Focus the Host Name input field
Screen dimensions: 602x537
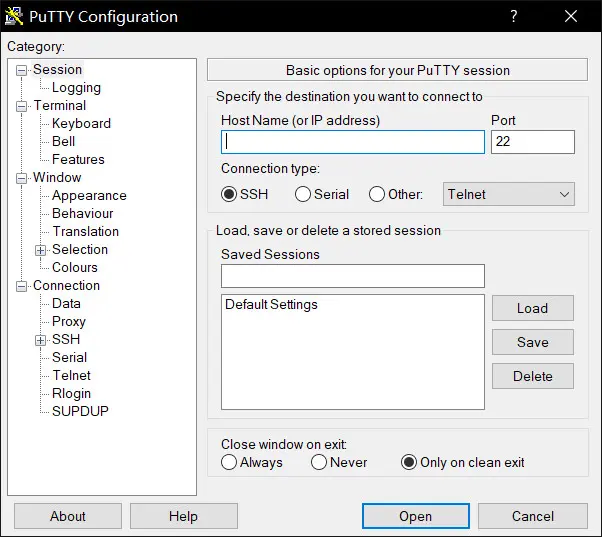point(352,142)
